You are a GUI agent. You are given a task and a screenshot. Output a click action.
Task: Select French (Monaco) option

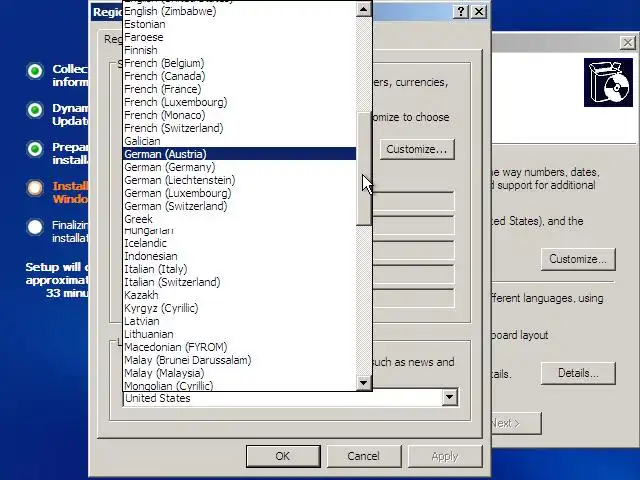point(240,115)
